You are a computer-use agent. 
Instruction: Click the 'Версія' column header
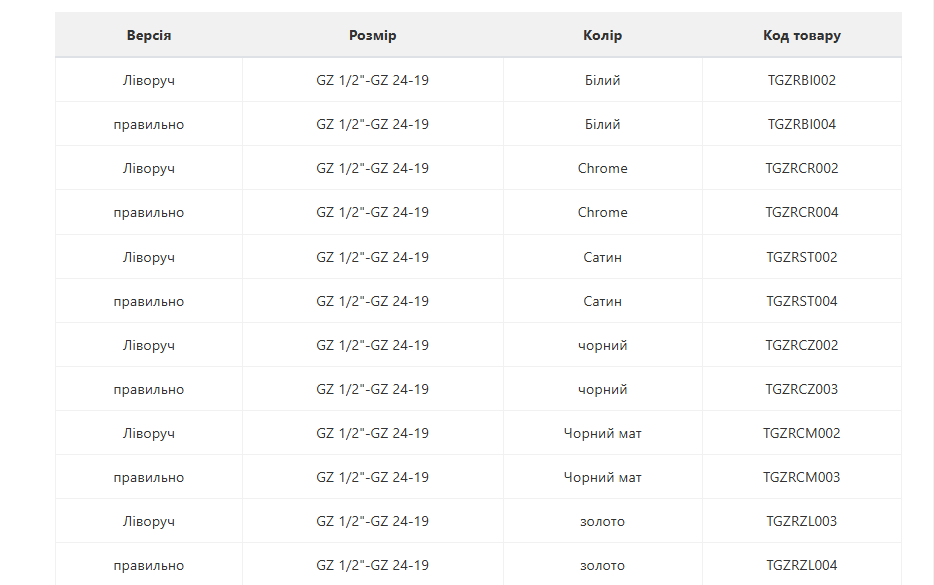coord(149,35)
